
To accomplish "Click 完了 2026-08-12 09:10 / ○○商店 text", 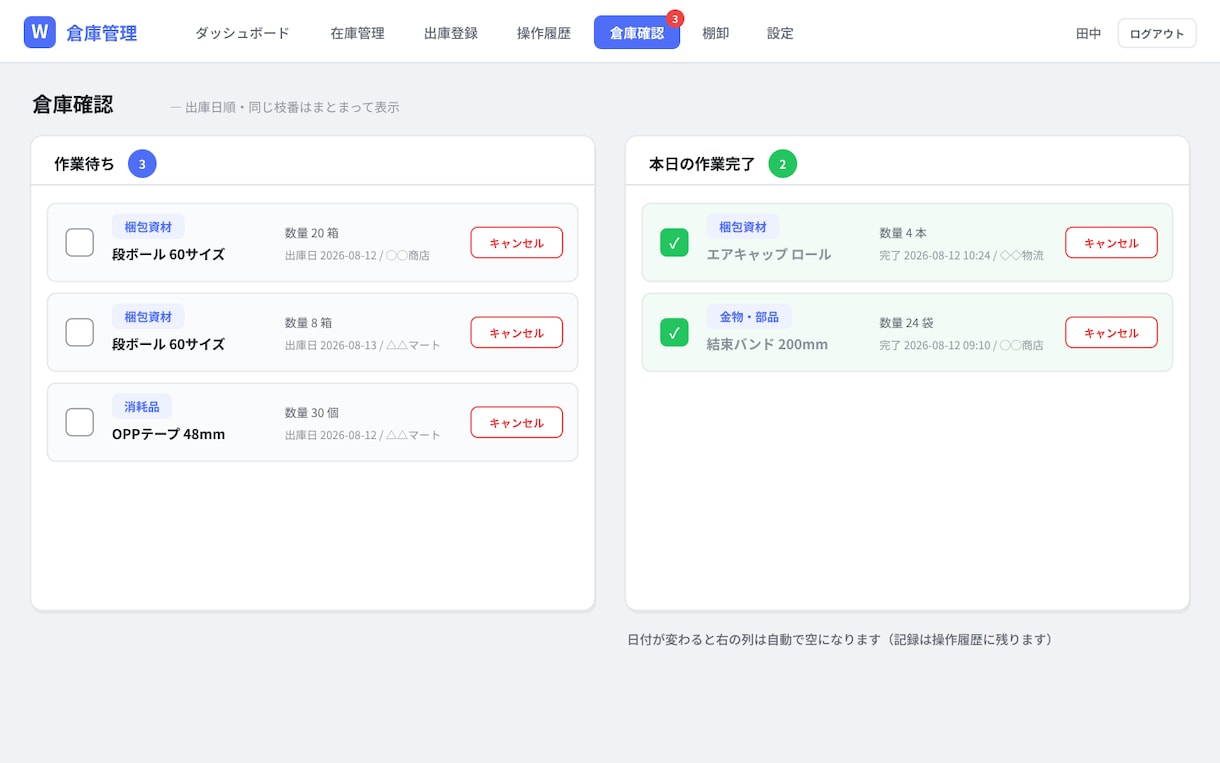I will (961, 345).
